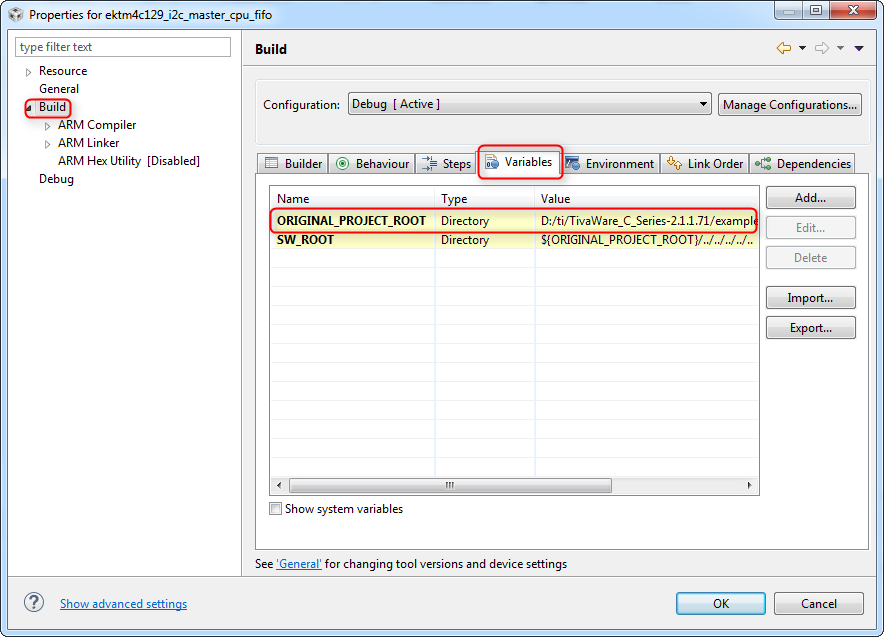
Task: Collapse the Build tree node
Action: (28, 108)
